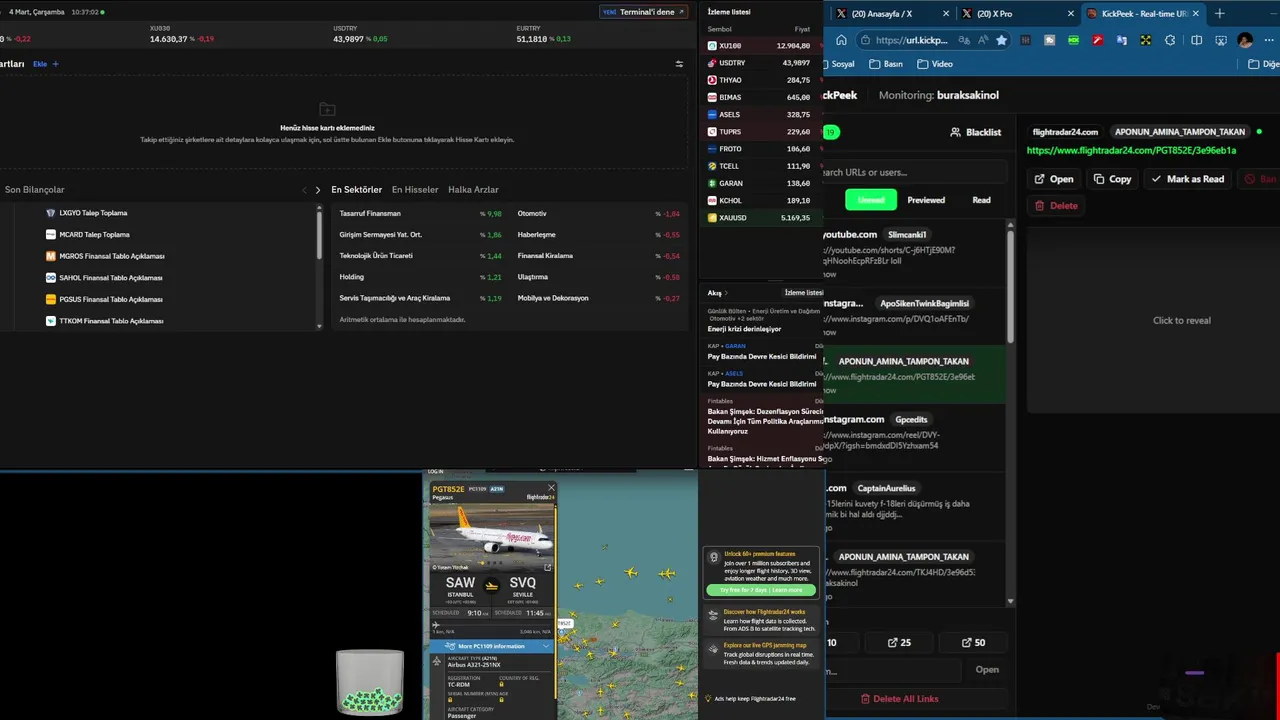The width and height of the screenshot is (1280, 720).
Task: Click the next arrow beside Son Bilançolar
Action: [318, 190]
